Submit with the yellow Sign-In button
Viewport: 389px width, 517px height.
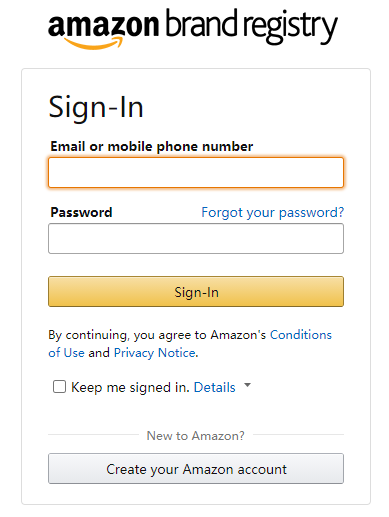coord(196,292)
